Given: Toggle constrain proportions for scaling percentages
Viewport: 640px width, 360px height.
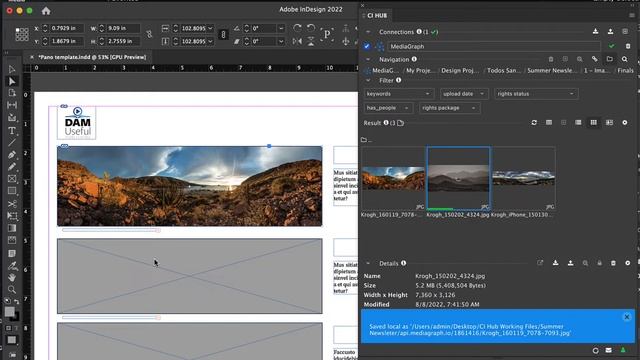Looking at the screenshot, I should click(223, 34).
